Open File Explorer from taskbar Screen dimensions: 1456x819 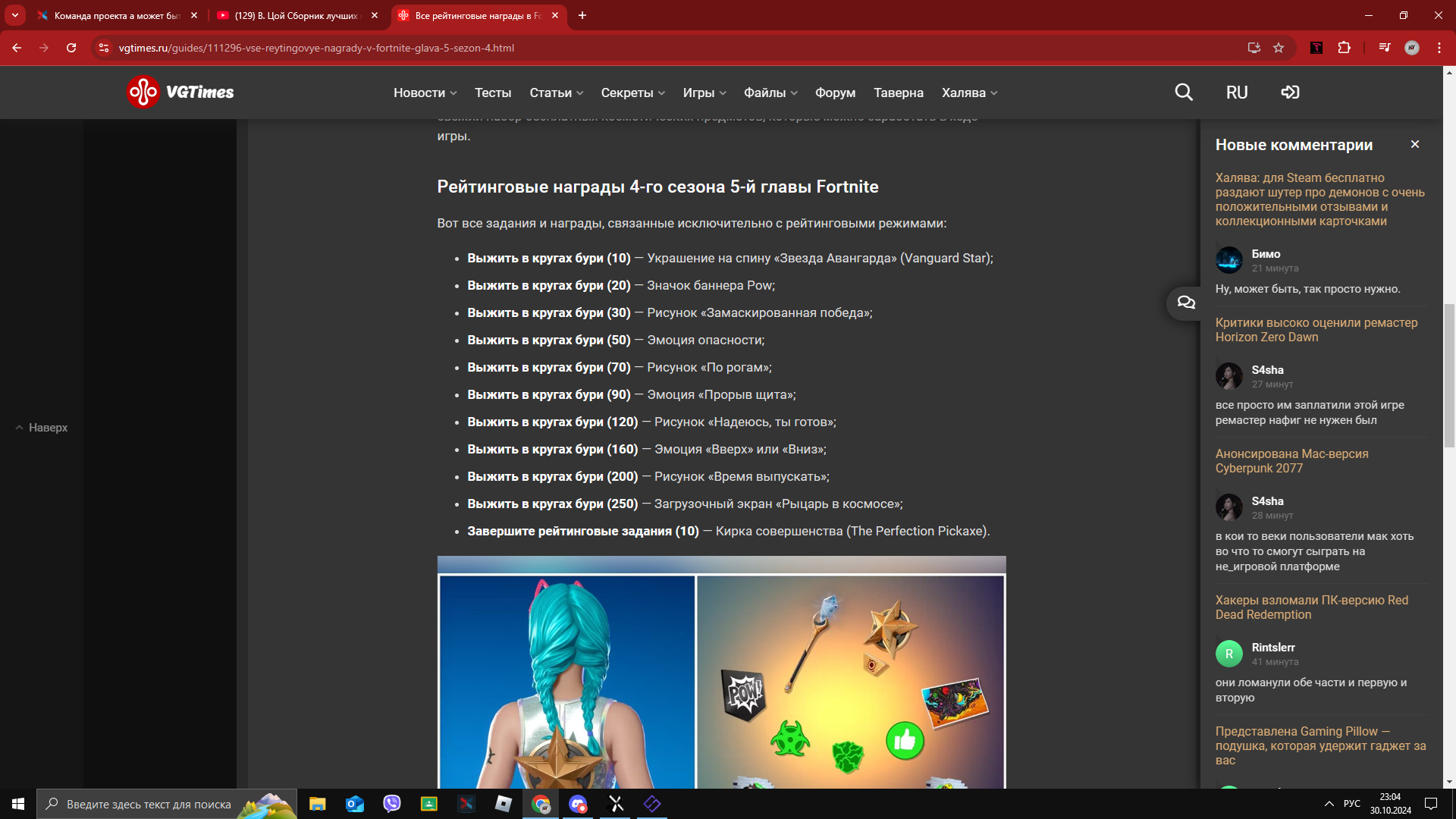(318, 804)
